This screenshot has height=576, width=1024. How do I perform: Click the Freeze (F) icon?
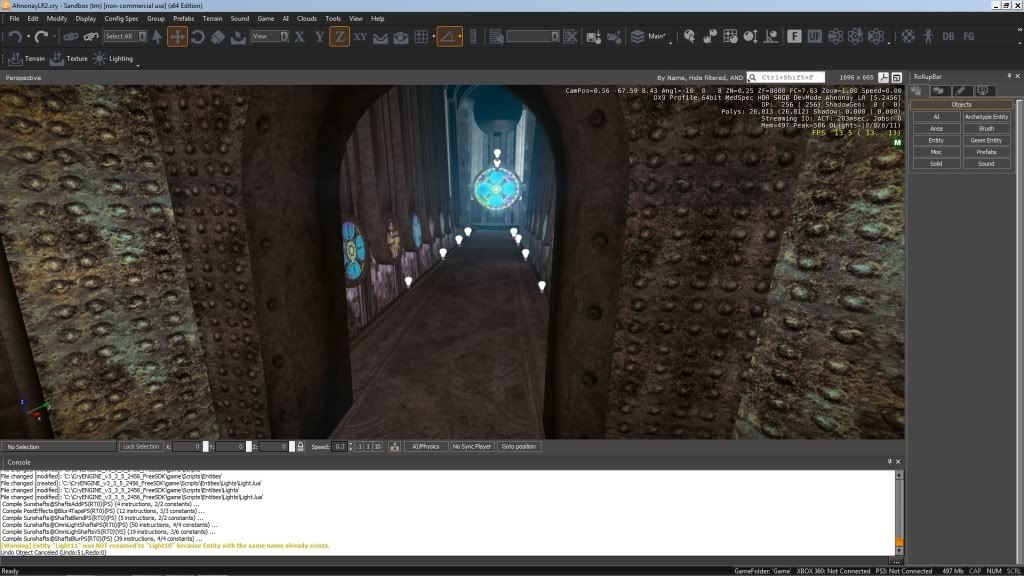pos(794,37)
